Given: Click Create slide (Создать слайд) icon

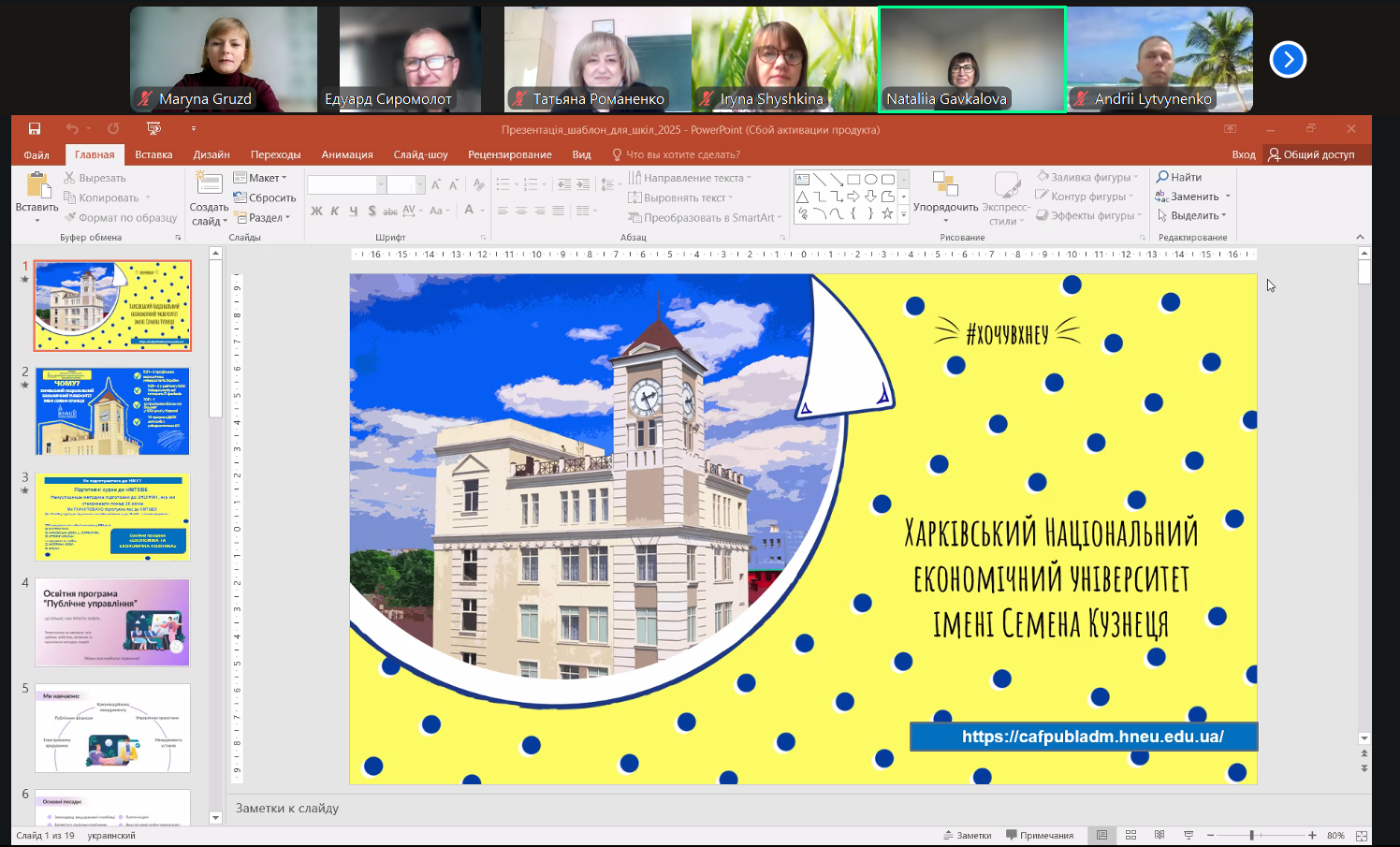Looking at the screenshot, I should pyautogui.click(x=209, y=184).
